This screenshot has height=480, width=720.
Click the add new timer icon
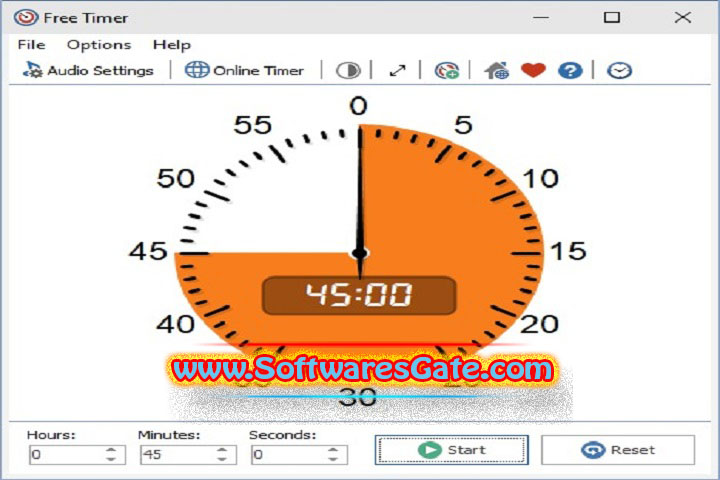pos(447,71)
